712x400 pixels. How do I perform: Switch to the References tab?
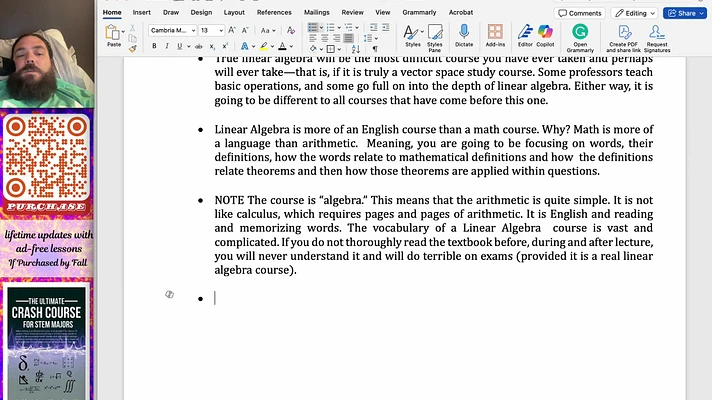274,12
